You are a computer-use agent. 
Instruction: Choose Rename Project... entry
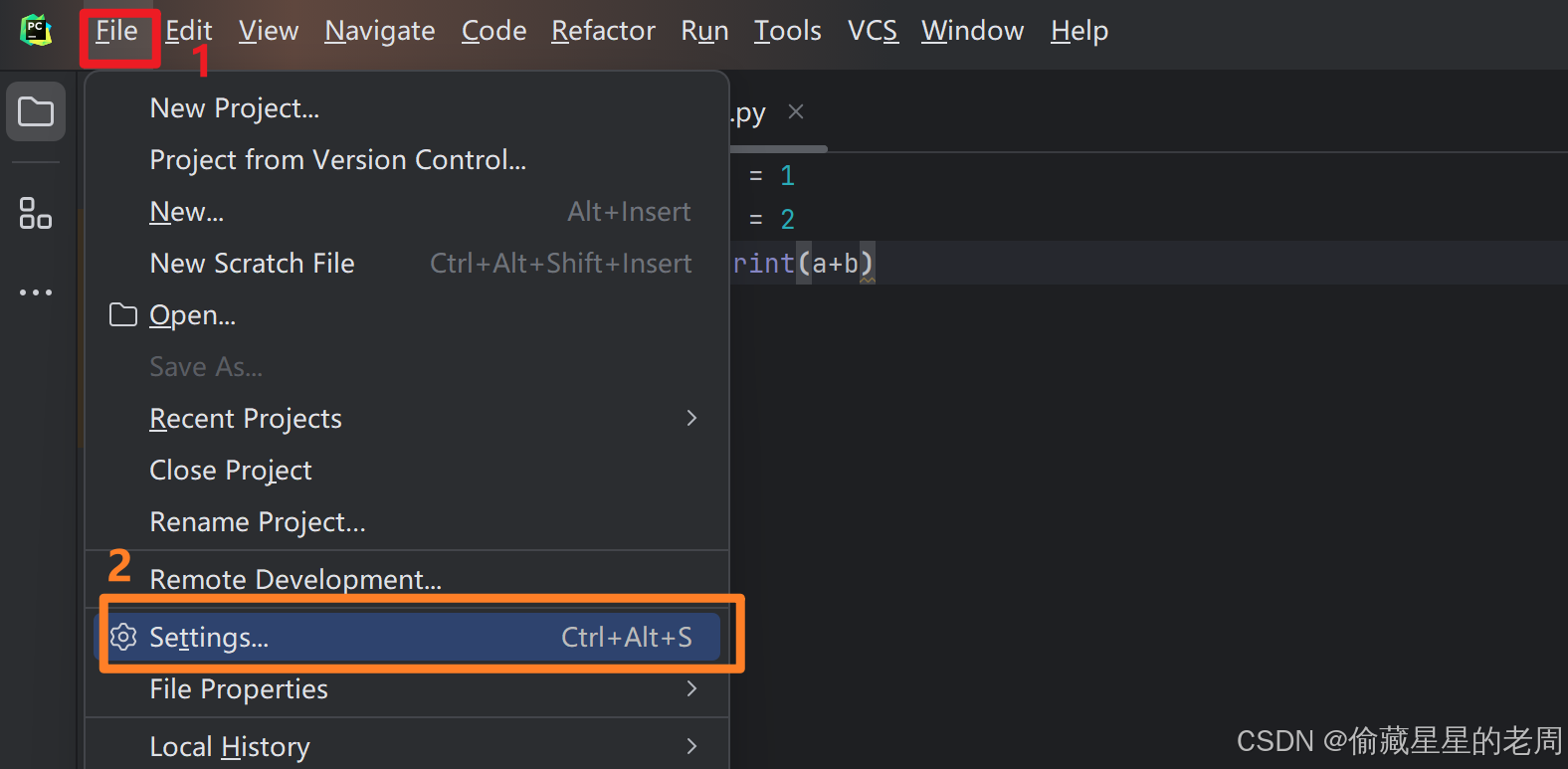(407, 522)
